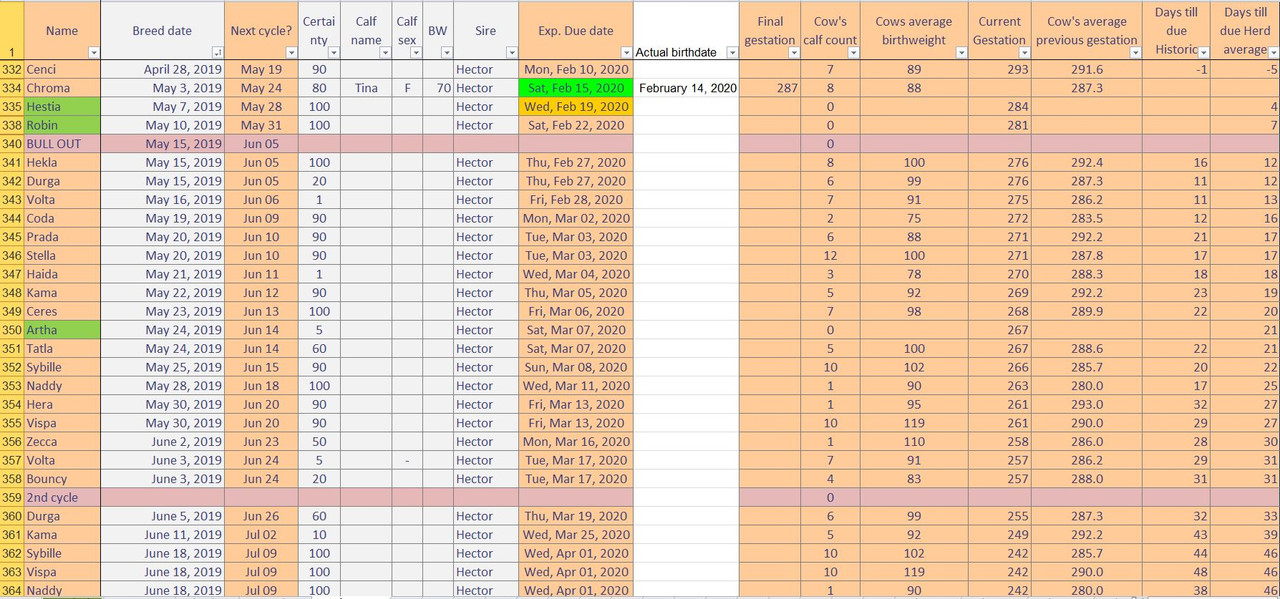
Task: Select breed date June 2, 2019
Action: click(x=163, y=442)
